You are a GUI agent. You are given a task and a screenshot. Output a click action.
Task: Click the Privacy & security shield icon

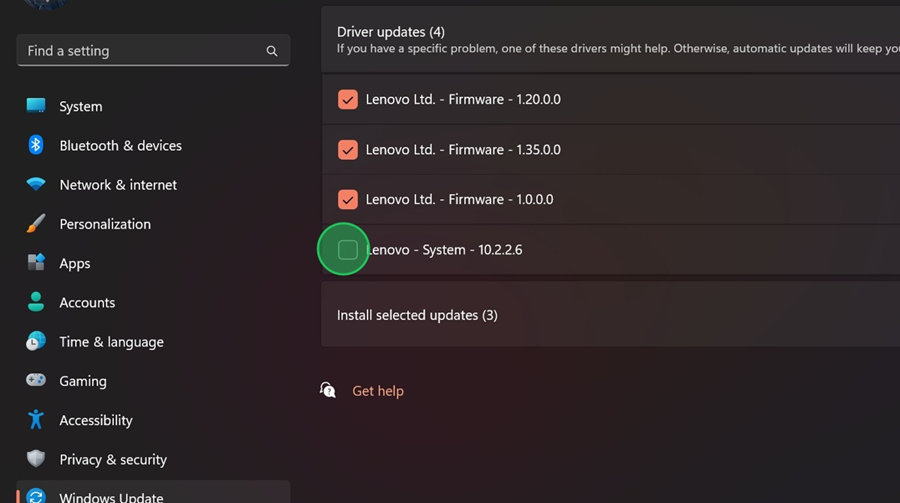36,459
